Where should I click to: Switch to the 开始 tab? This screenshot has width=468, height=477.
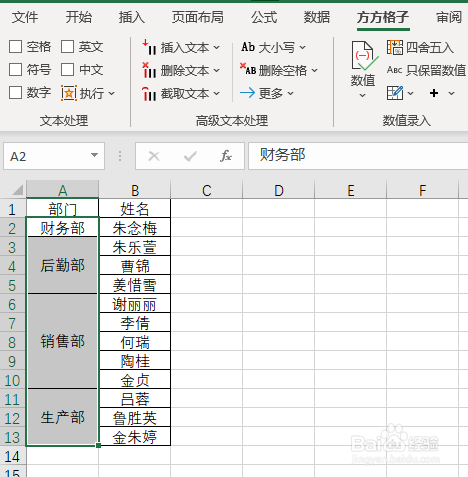pyautogui.click(x=79, y=17)
